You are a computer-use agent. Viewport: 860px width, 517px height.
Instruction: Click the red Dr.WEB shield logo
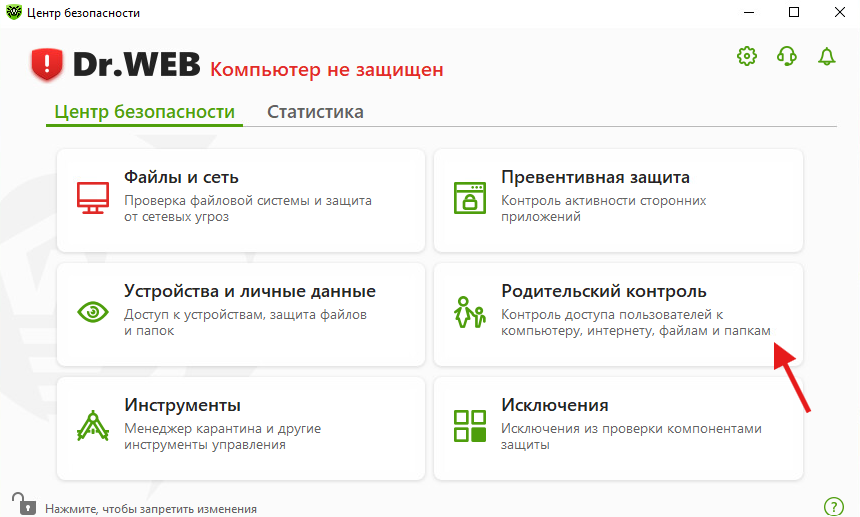pyautogui.click(x=47, y=65)
